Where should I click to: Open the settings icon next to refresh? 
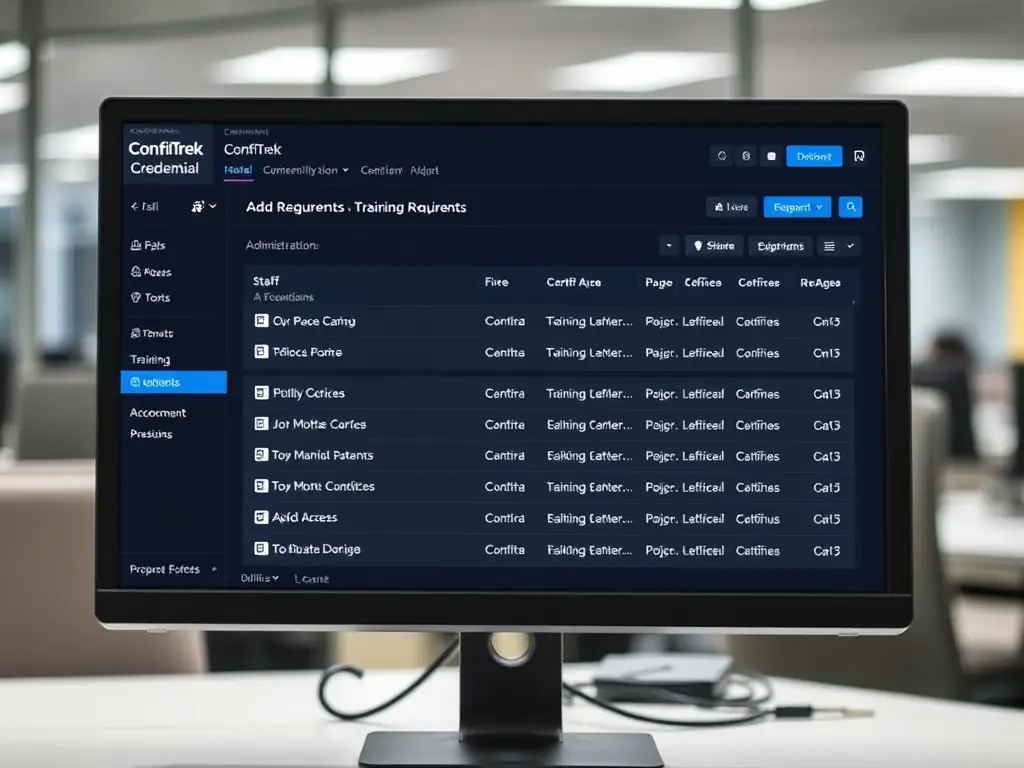[x=746, y=156]
